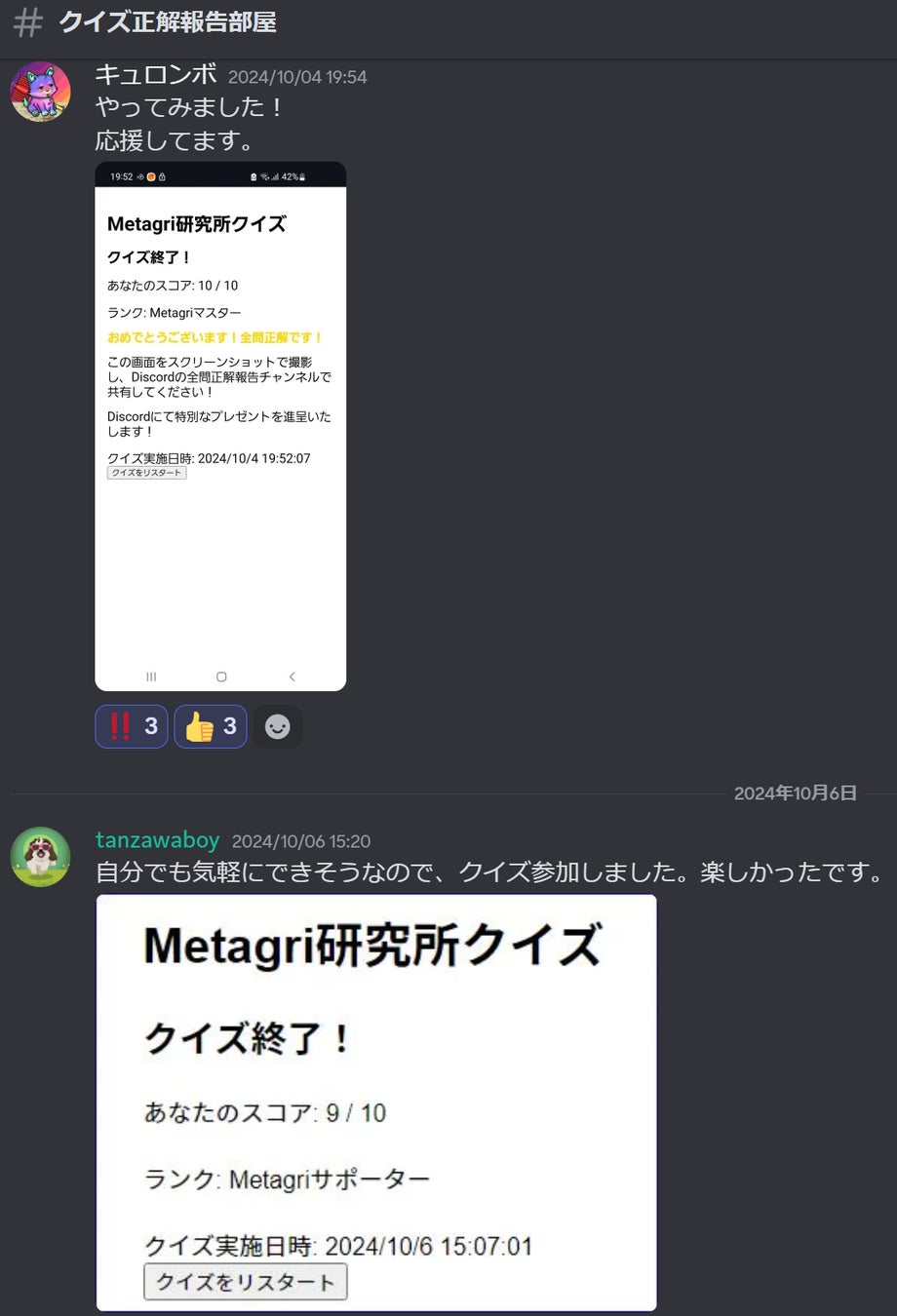Click the キュロンボ username
The height and width of the screenshot is (1316, 897).
(156, 74)
